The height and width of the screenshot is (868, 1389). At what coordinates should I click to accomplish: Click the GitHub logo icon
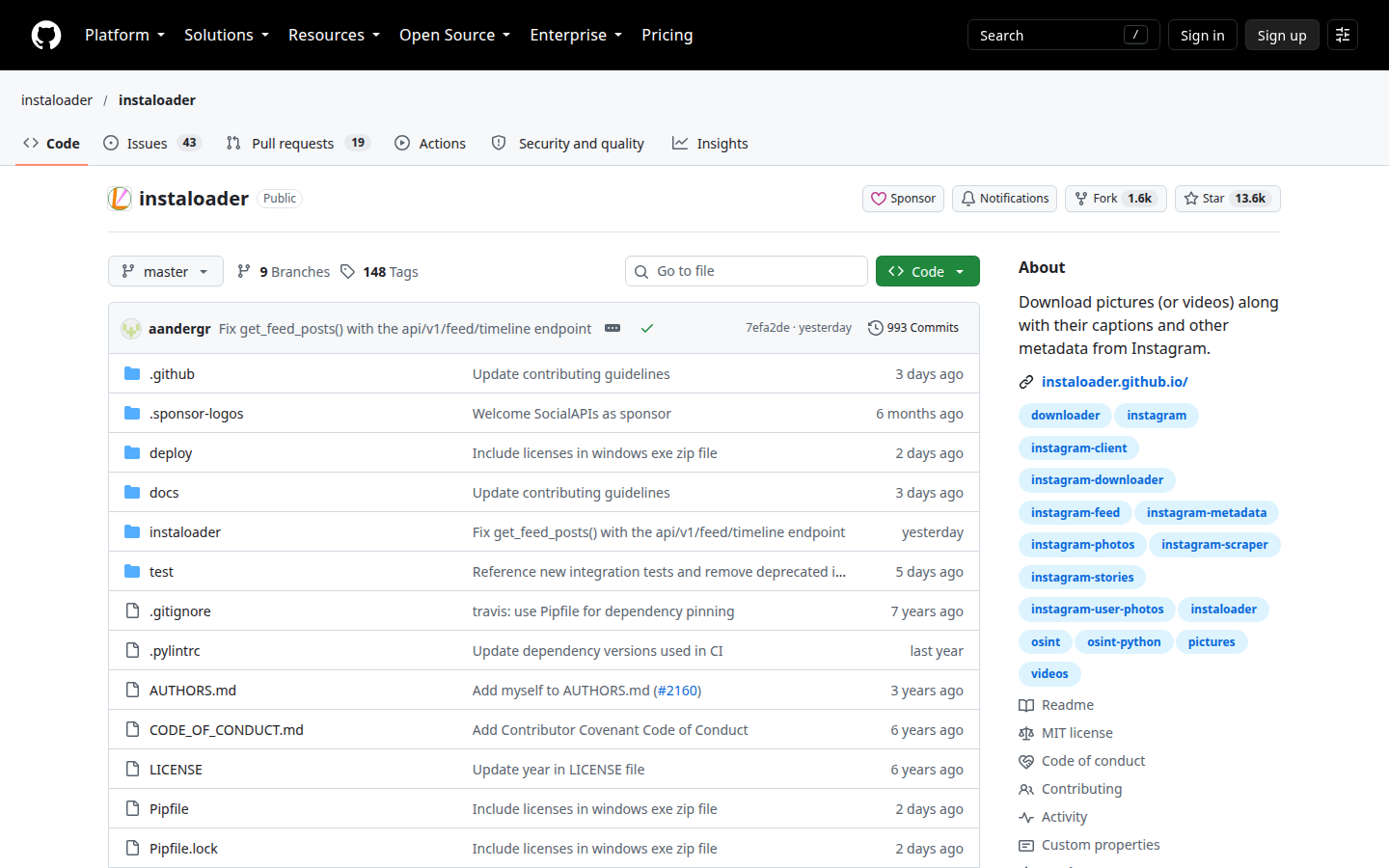[46, 35]
